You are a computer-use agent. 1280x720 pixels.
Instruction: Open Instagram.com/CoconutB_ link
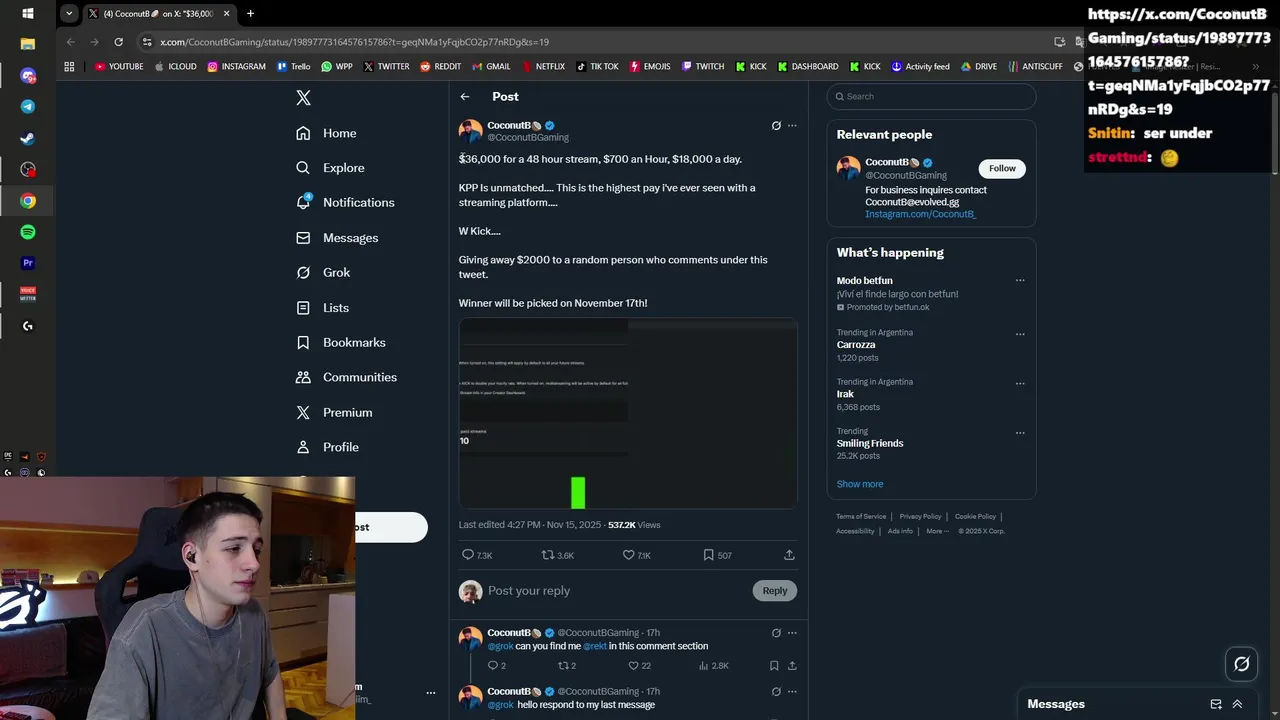[x=920, y=214]
